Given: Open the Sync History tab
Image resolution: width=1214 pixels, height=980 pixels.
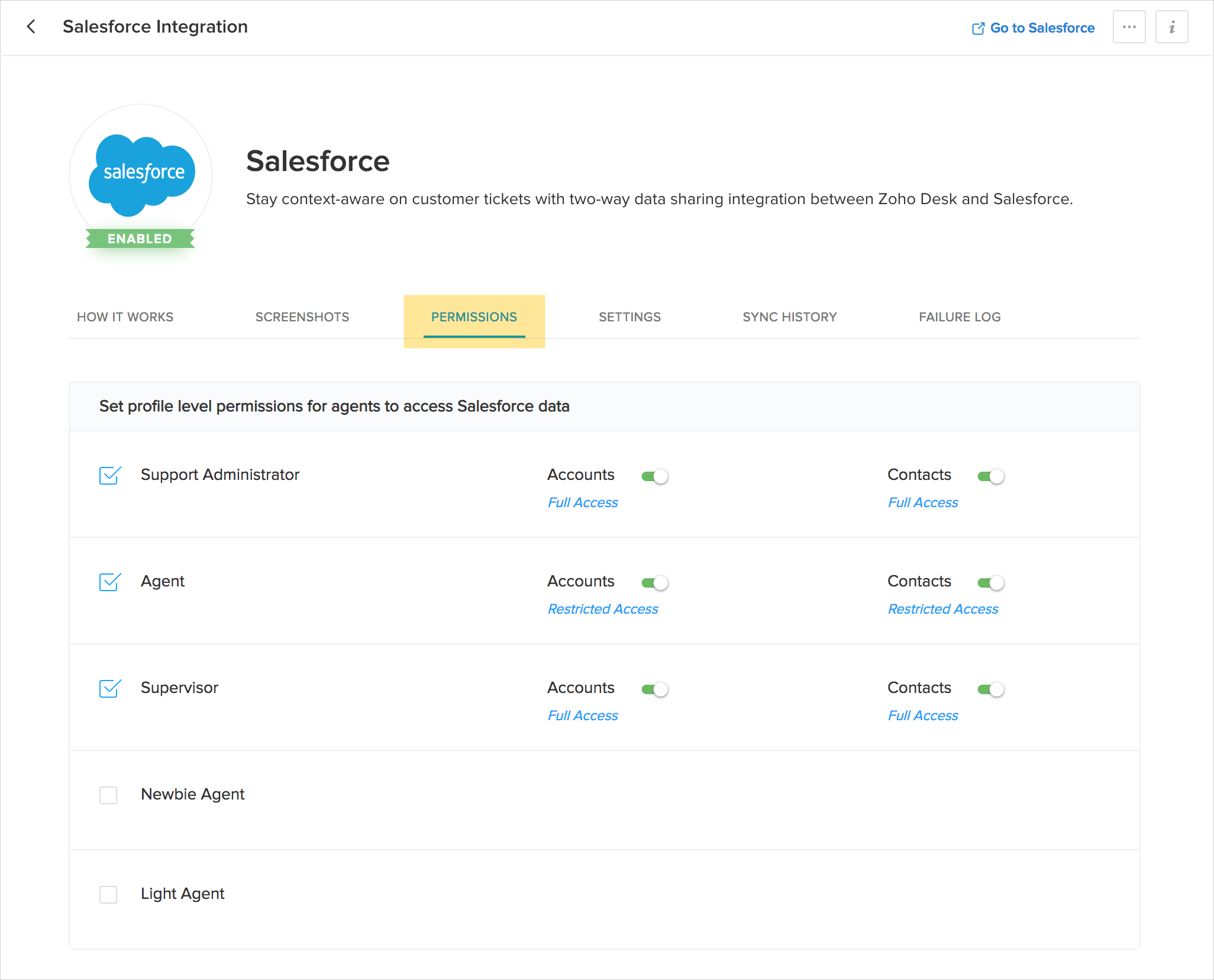Looking at the screenshot, I should tap(790, 317).
